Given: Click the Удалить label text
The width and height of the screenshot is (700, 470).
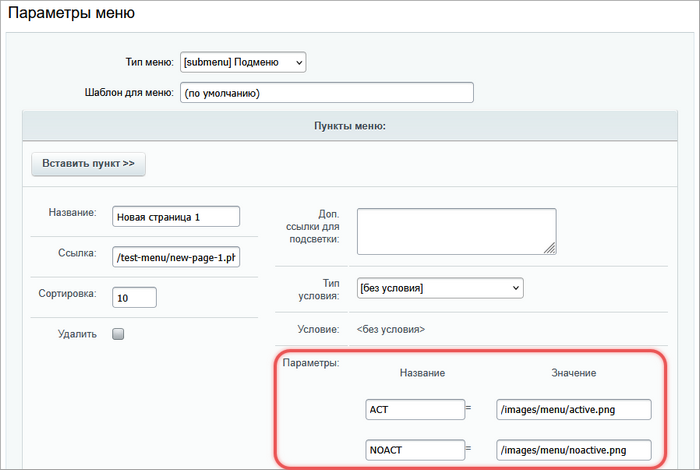Looking at the screenshot, I should tap(77, 334).
